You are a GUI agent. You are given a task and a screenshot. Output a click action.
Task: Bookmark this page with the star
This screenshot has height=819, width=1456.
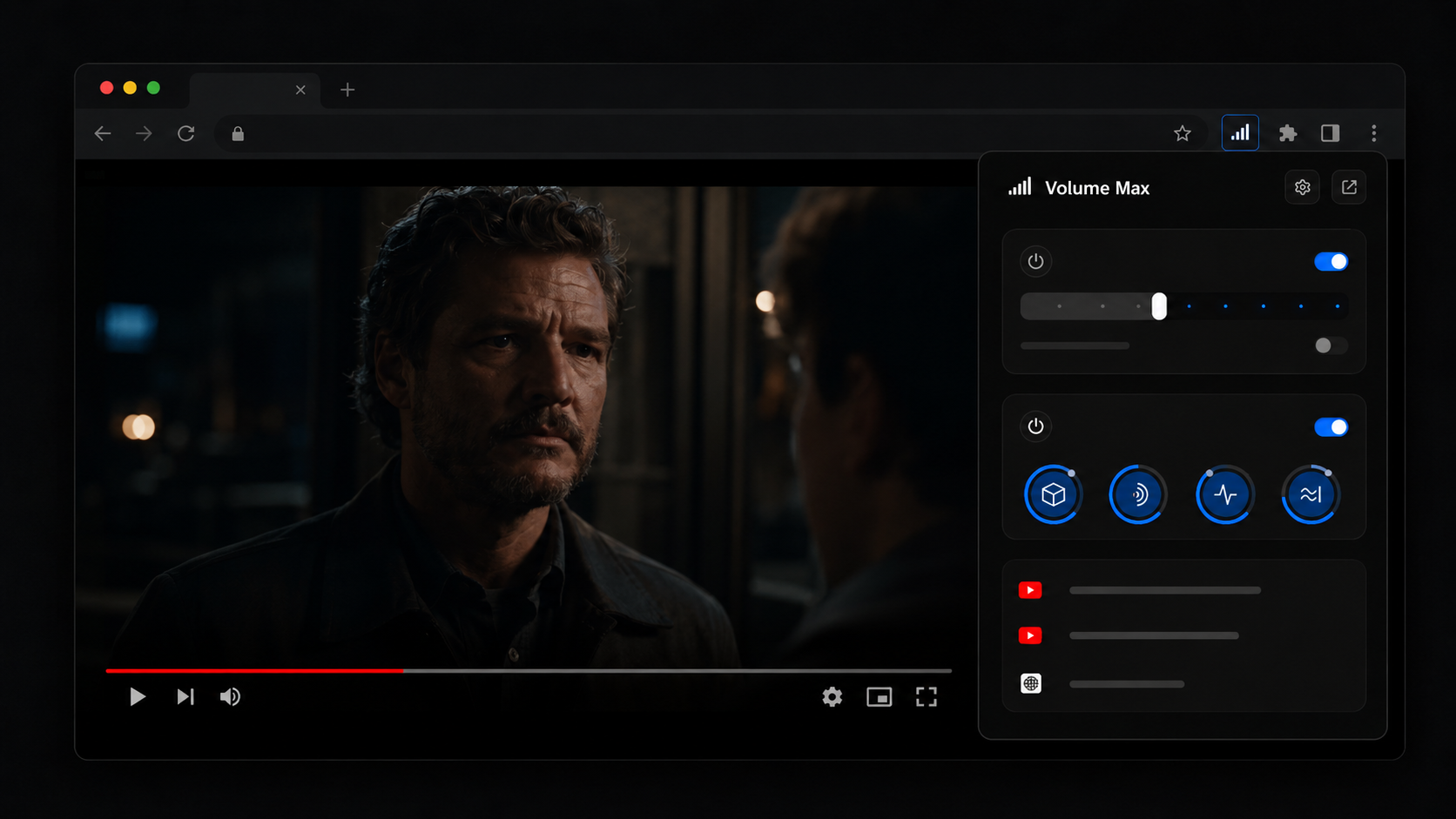click(1182, 133)
